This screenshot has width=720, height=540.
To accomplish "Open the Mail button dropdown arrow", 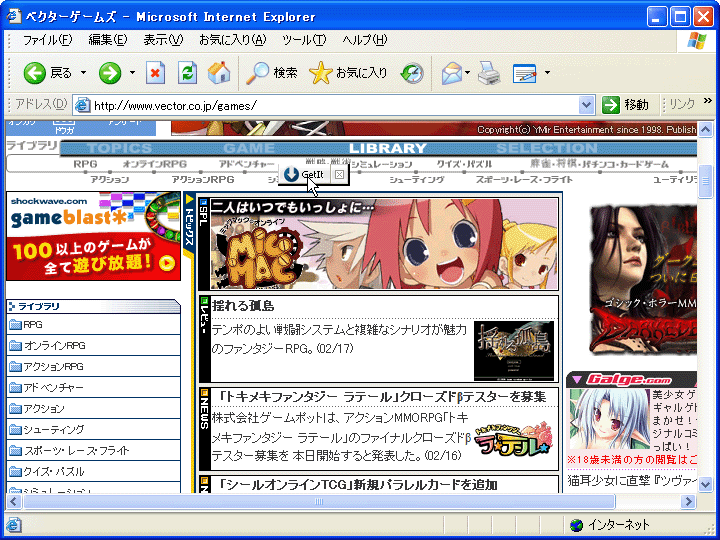I will coord(467,73).
